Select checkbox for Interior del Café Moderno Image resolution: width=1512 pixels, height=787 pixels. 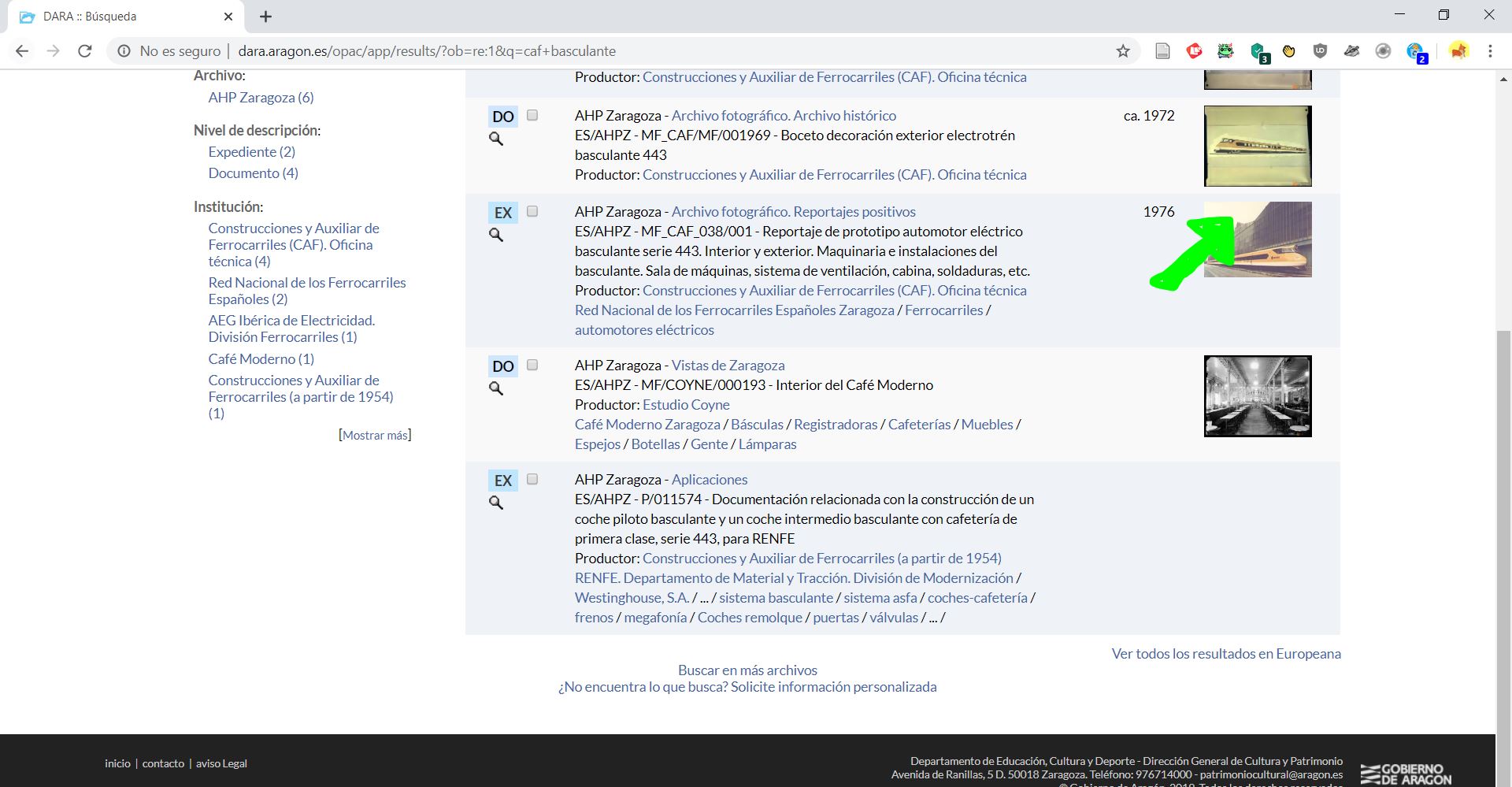532,365
